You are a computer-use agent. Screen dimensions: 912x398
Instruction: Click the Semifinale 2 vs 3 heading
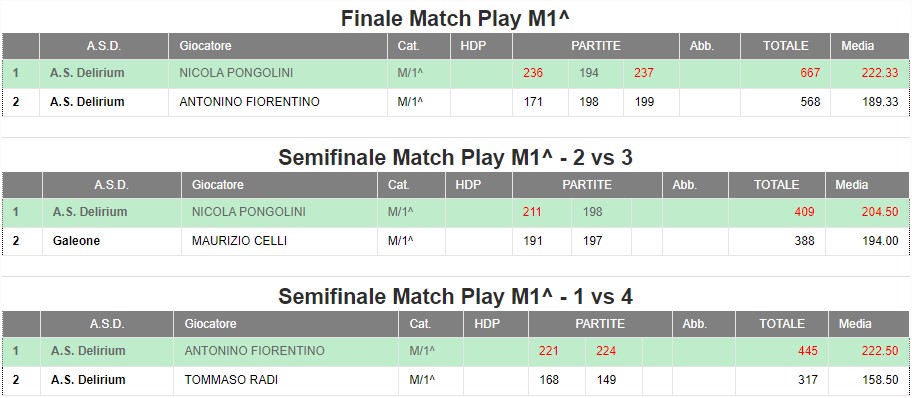[455, 157]
